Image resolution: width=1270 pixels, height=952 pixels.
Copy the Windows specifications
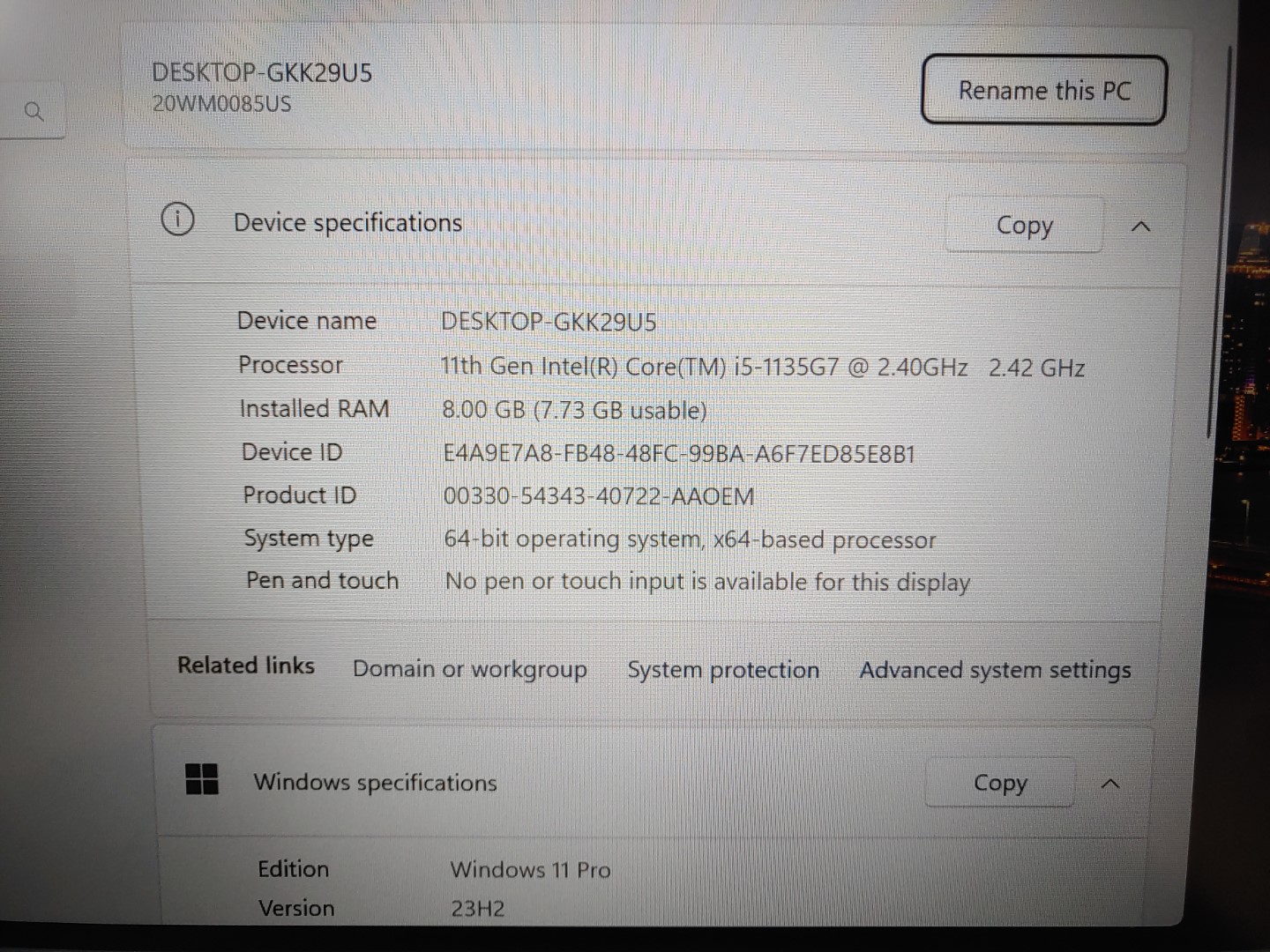(999, 784)
